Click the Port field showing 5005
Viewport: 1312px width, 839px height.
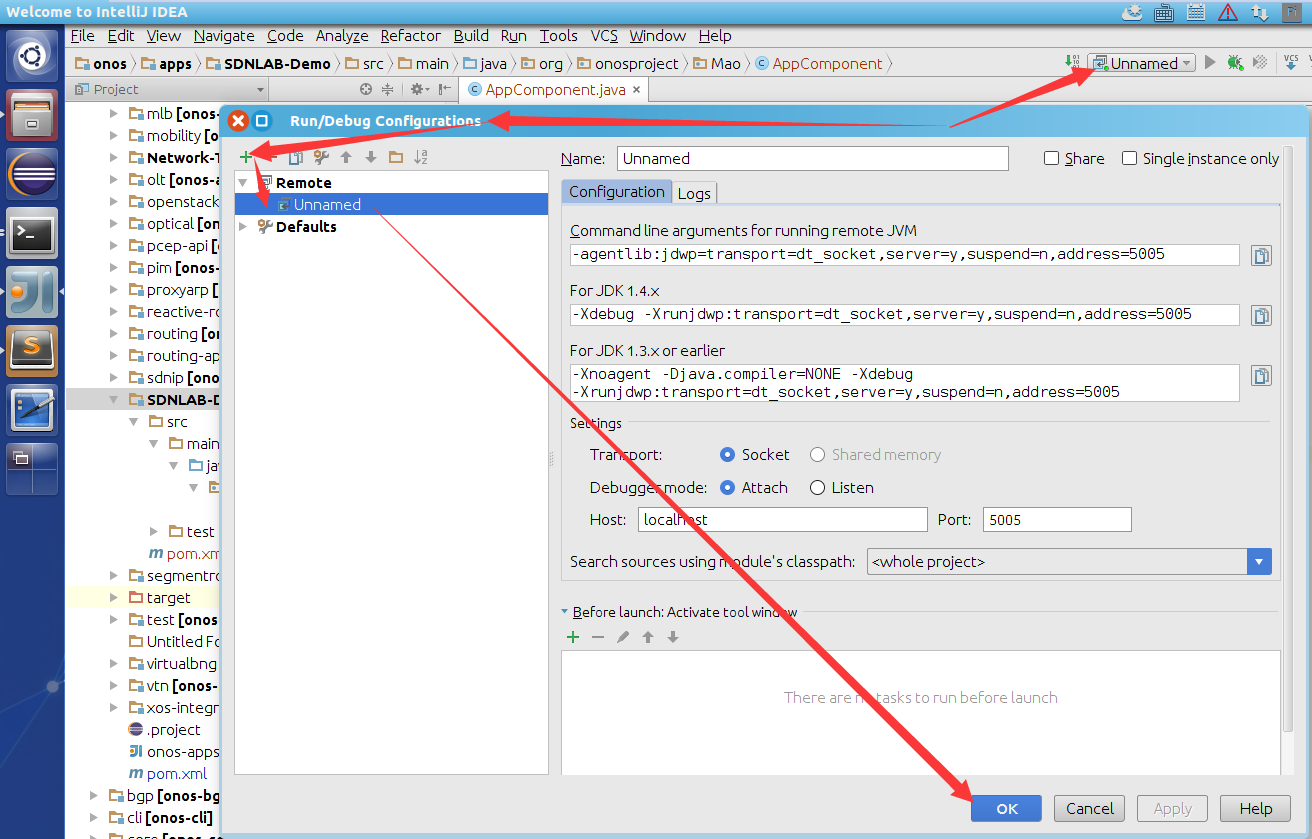1057,519
